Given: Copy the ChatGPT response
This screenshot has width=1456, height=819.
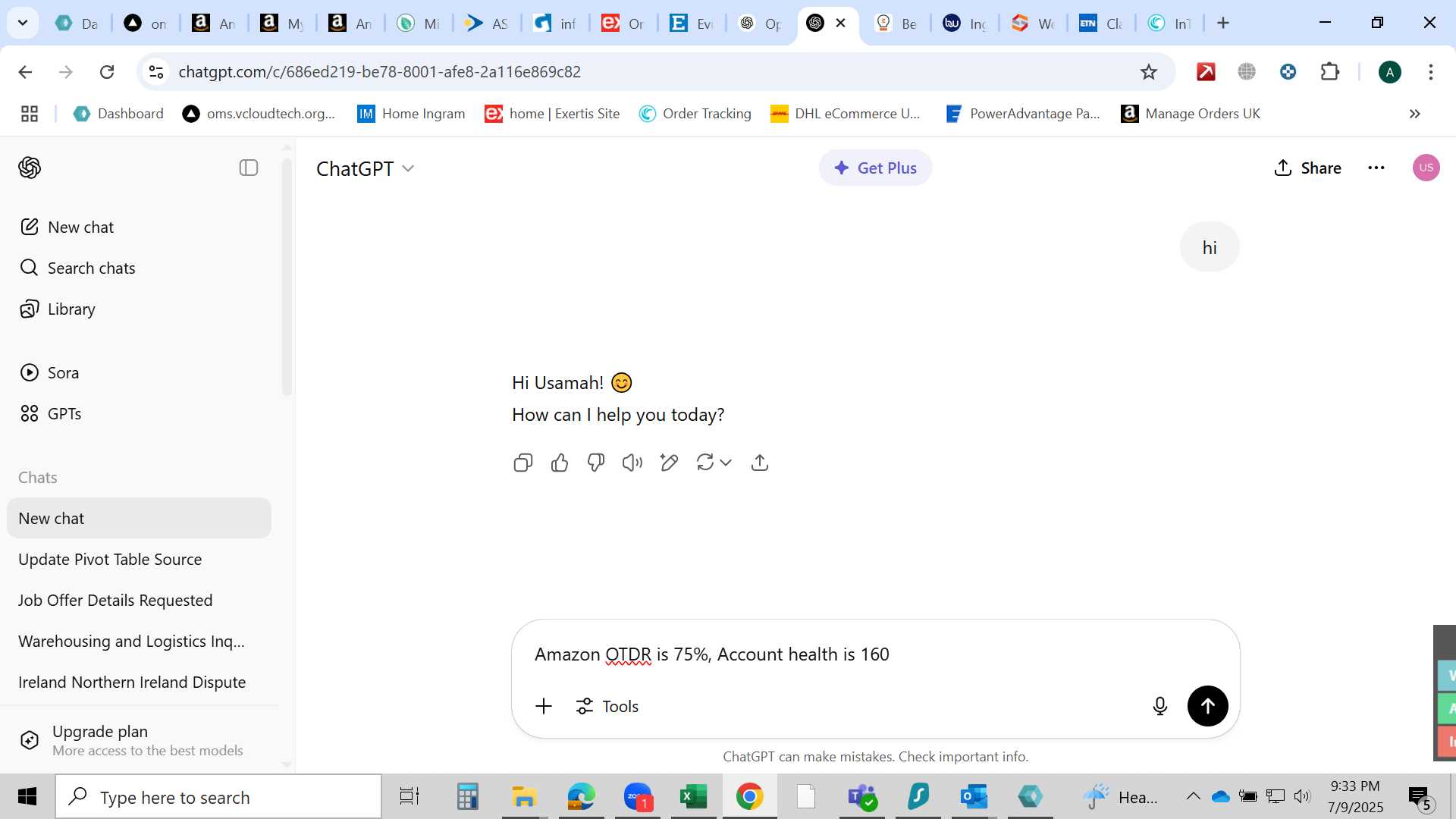Looking at the screenshot, I should pyautogui.click(x=523, y=463).
